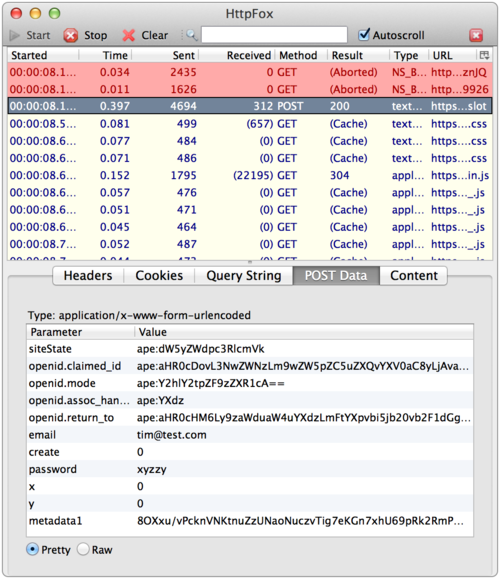Select the aborted request ending znJQ
500x579 pixels.
tap(250, 72)
